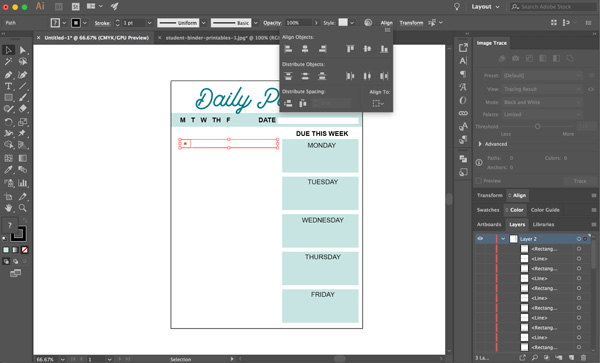Select Draw Normal mode in toolbar
The height and width of the screenshot is (363, 600).
pyautogui.click(x=6, y=261)
